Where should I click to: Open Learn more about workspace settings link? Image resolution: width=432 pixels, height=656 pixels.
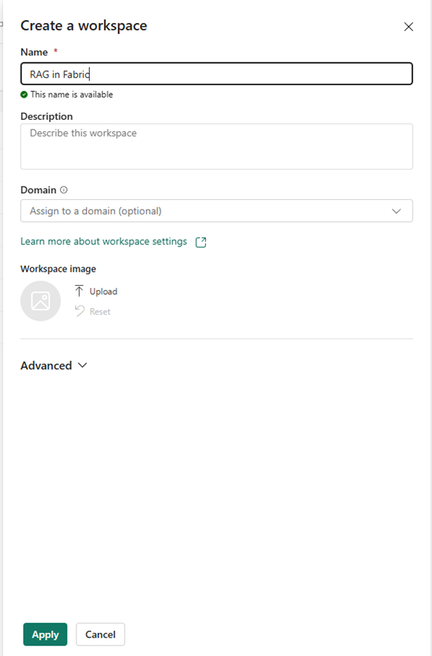(x=104, y=241)
